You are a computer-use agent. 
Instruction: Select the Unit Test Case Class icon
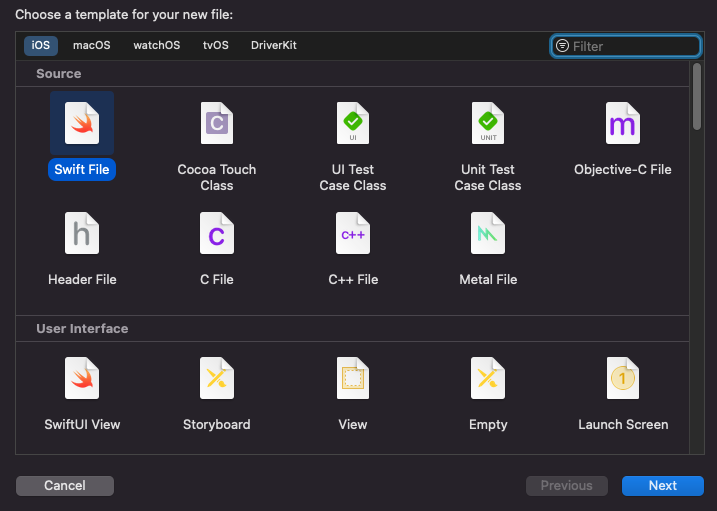click(x=488, y=123)
